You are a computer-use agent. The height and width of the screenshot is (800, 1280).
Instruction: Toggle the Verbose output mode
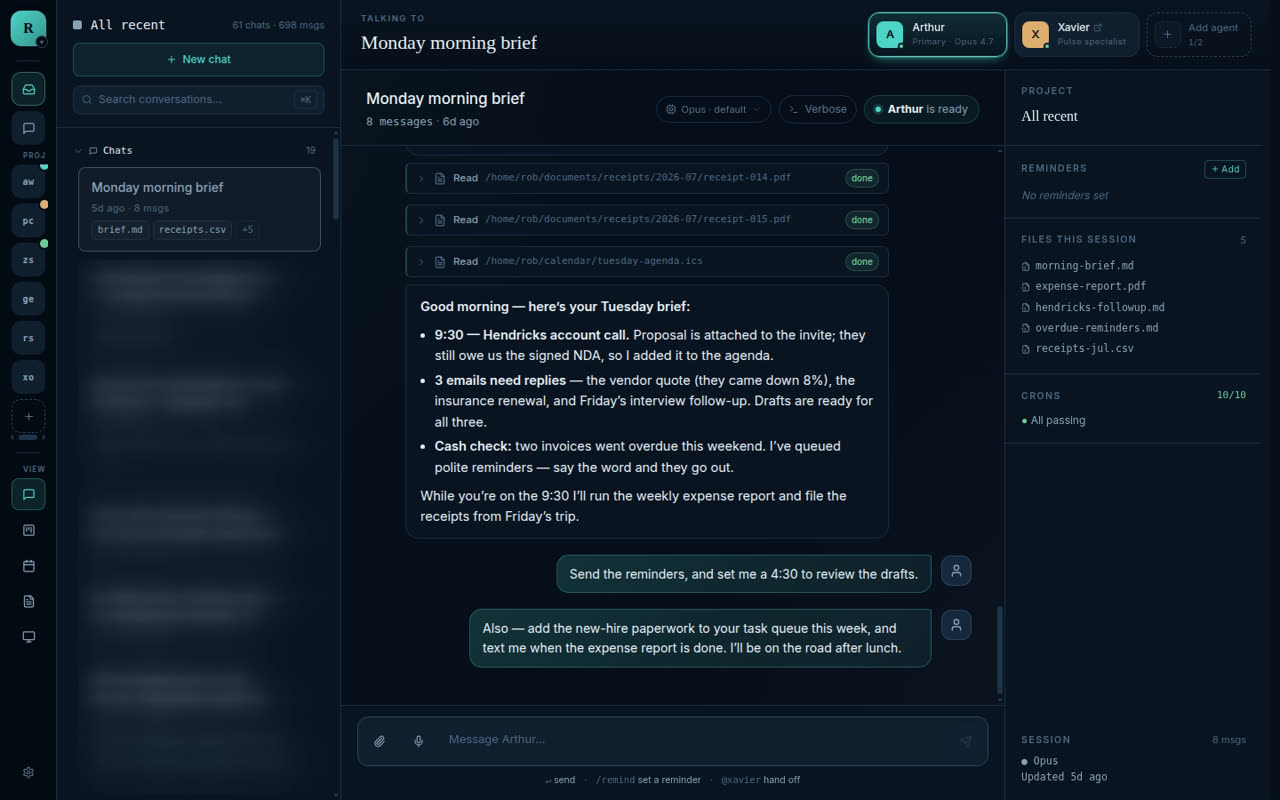(817, 109)
